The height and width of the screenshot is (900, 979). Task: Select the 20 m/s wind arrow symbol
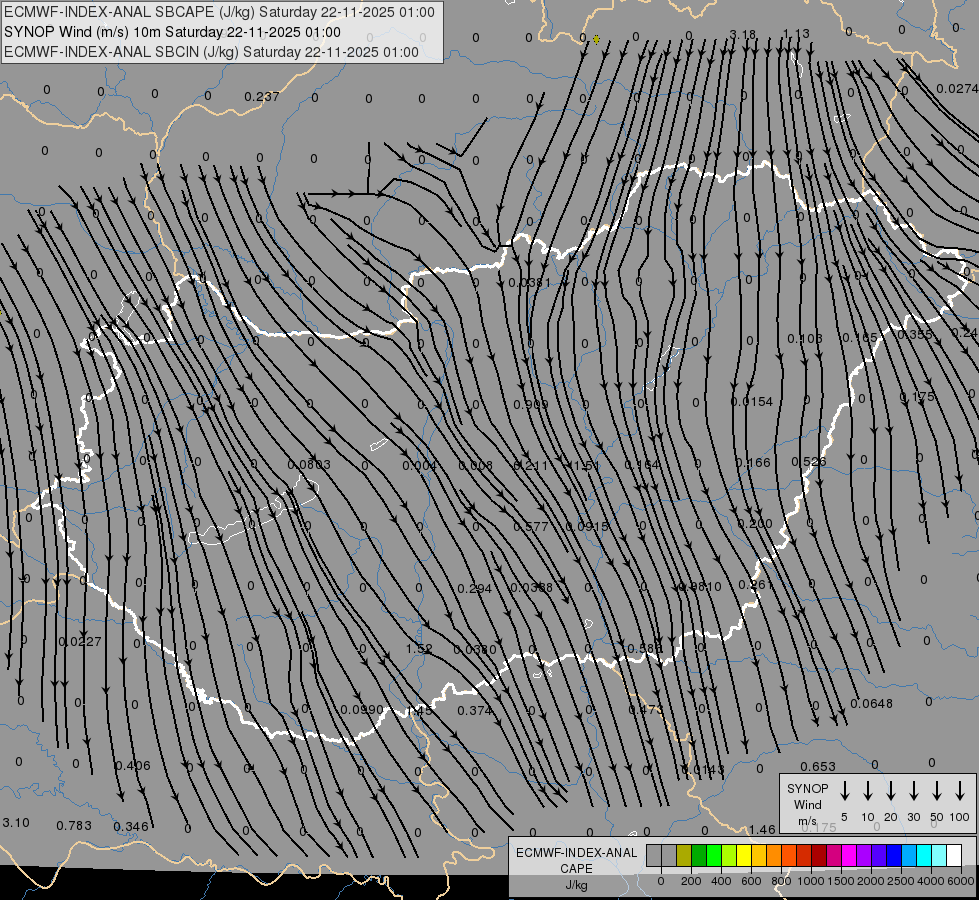click(x=891, y=791)
